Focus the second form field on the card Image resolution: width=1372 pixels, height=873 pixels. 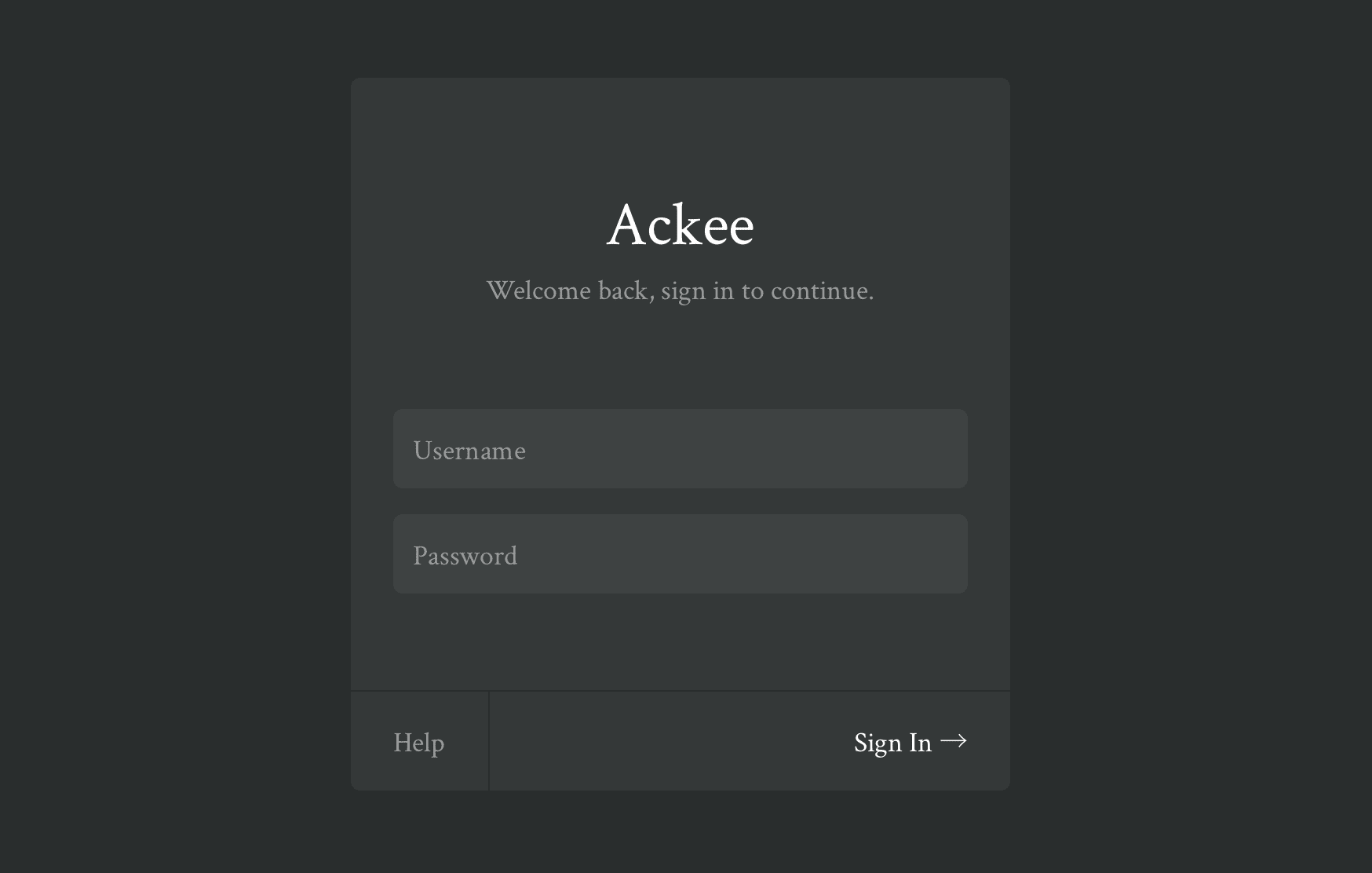point(680,553)
